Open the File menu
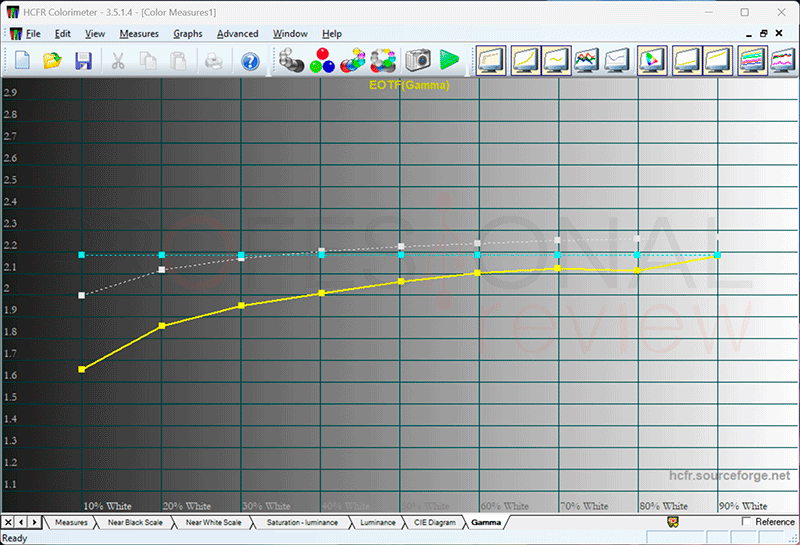This screenshot has width=800, height=545. point(33,34)
